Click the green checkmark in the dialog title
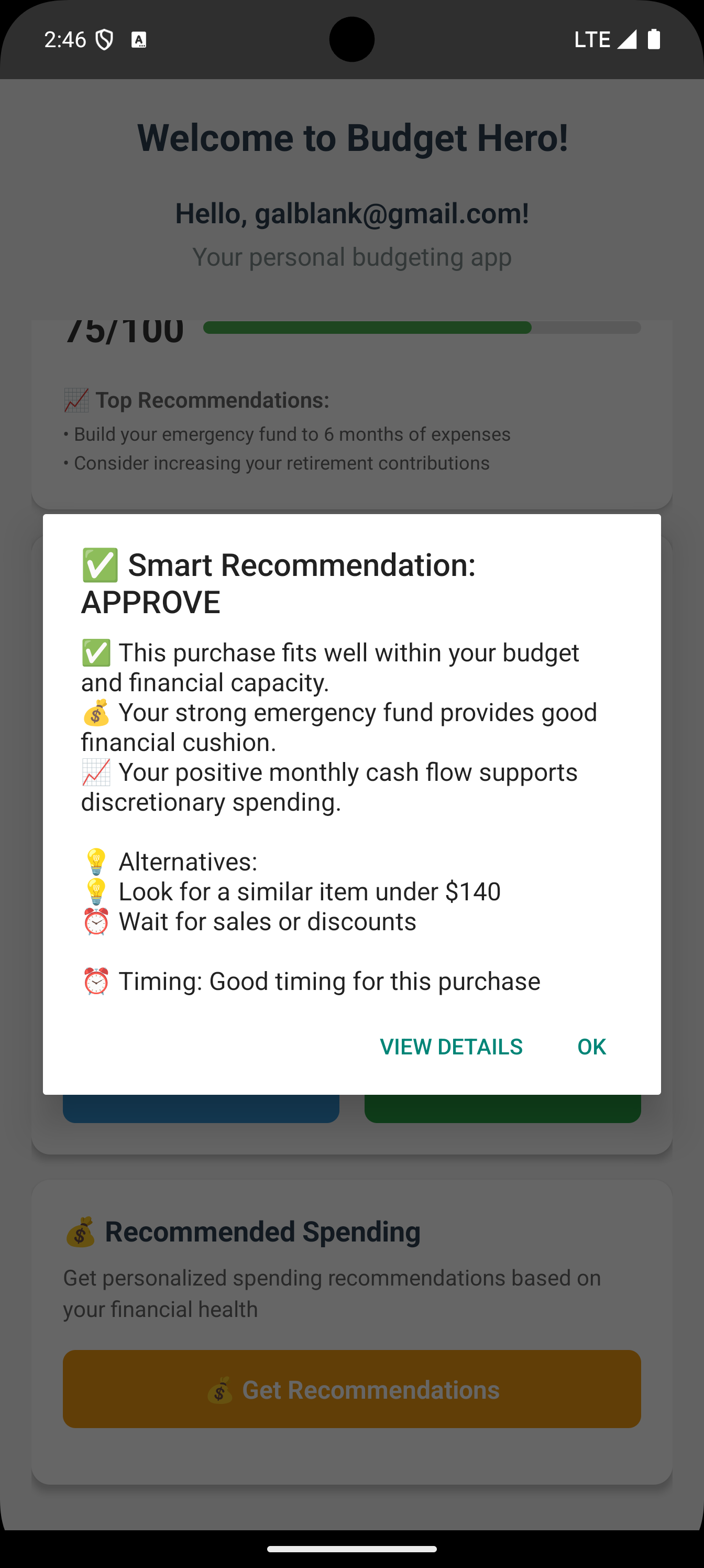Viewport: 704px width, 1568px height. [100, 565]
